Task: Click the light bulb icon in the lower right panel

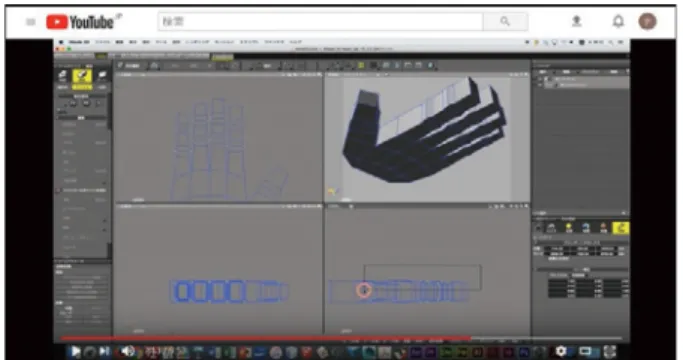Action: pos(568,228)
